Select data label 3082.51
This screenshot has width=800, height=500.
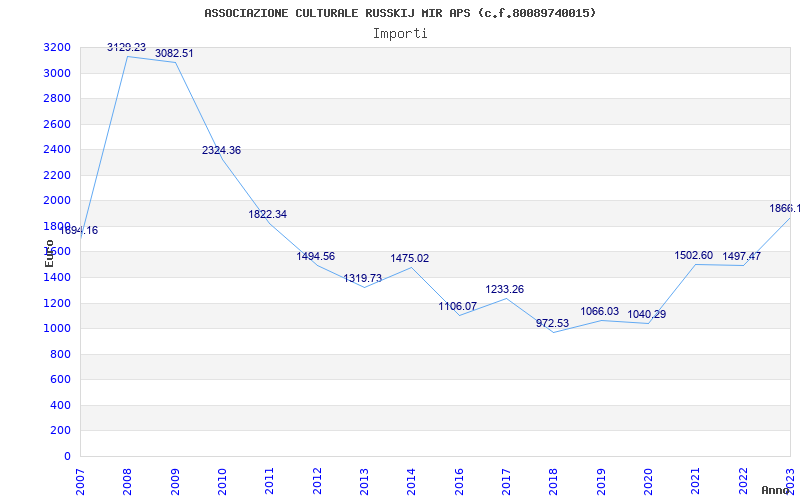click(x=174, y=54)
